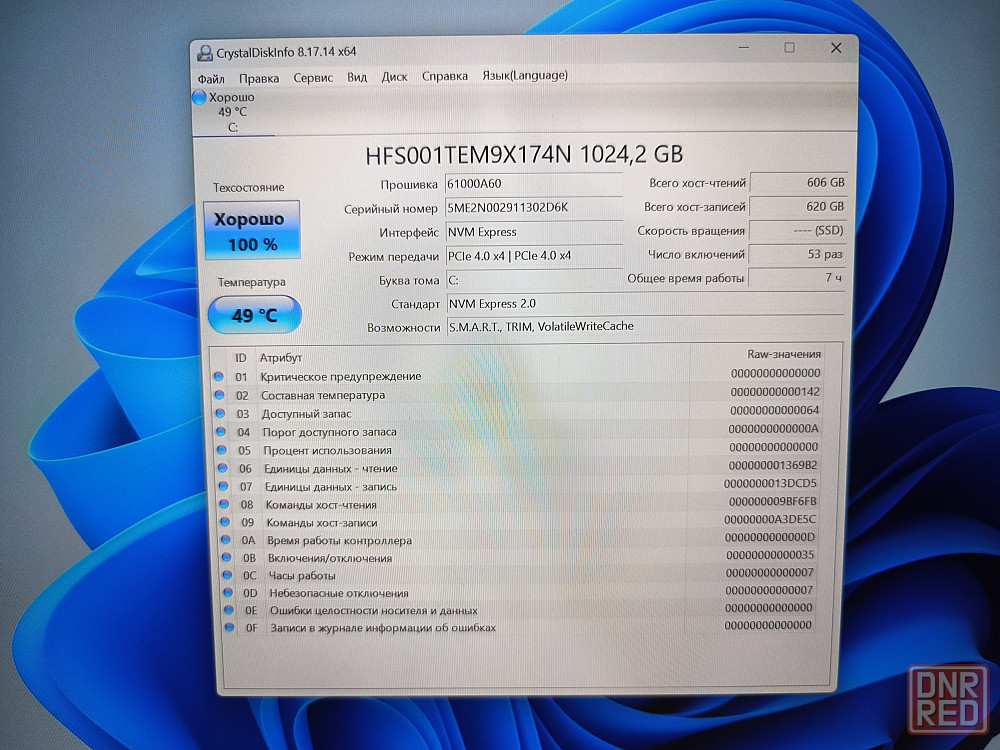This screenshot has width=1000, height=750.
Task: Open the Вид menu
Action: click(x=357, y=77)
